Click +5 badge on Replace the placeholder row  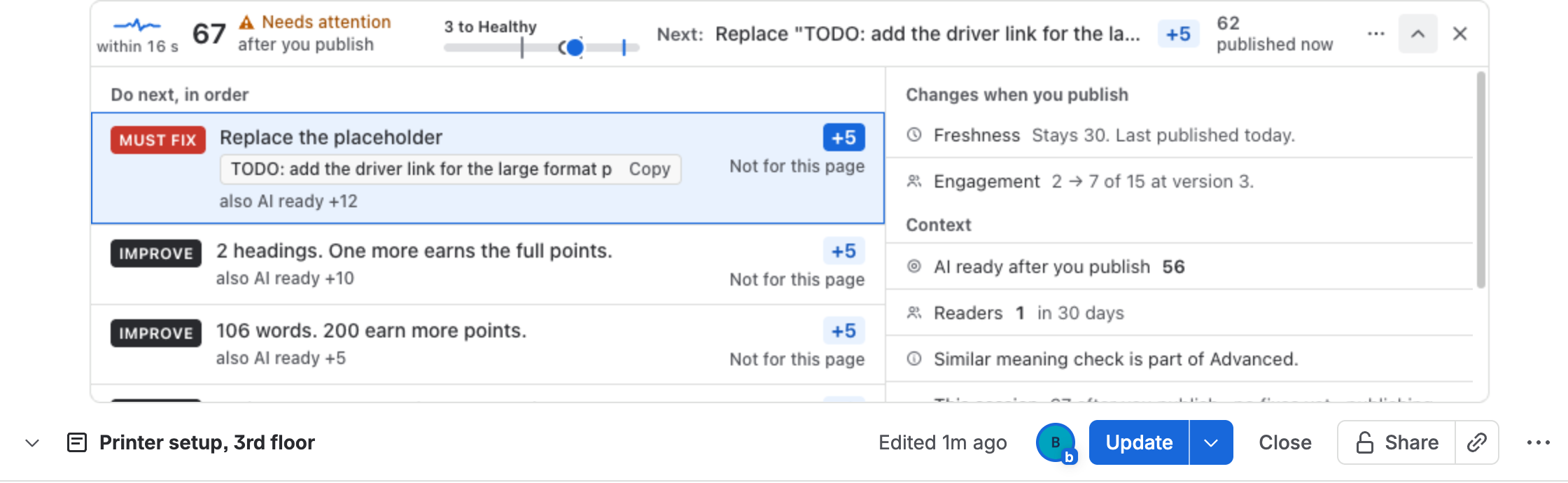843,137
